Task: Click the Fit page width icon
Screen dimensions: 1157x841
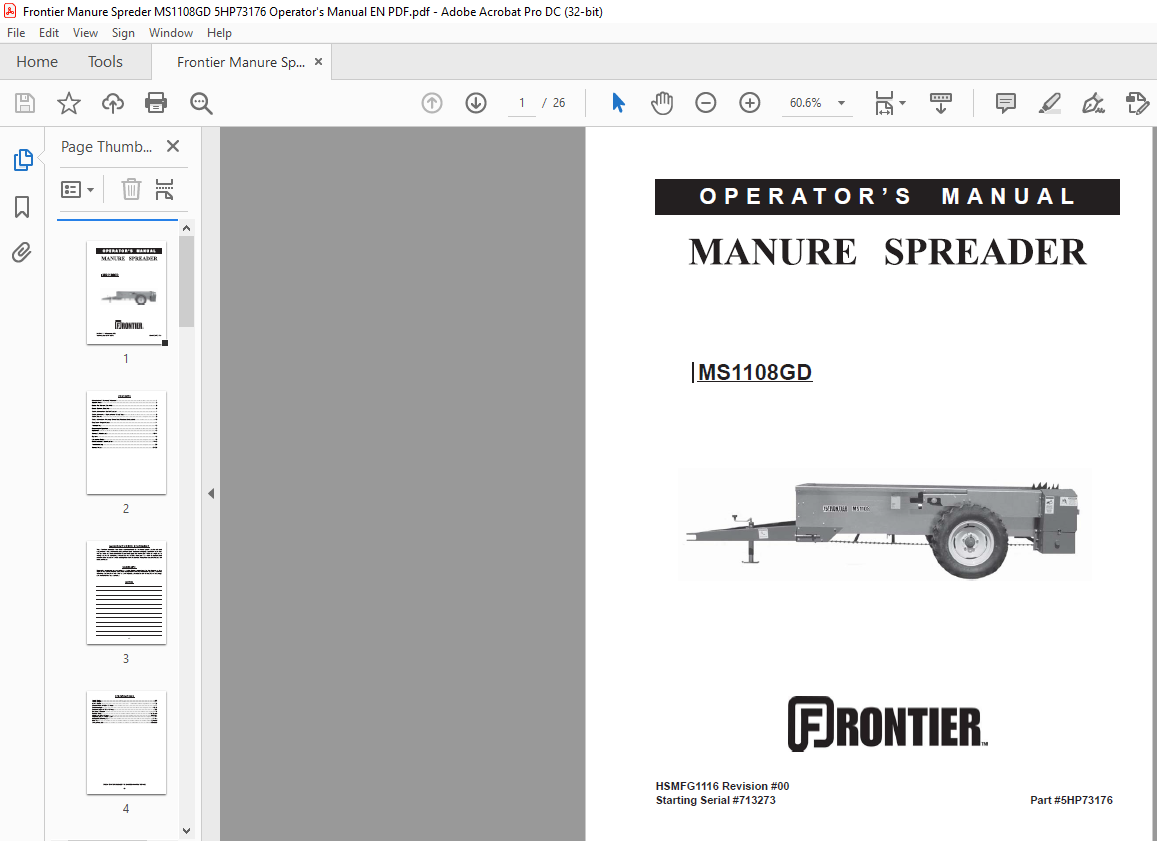Action: point(884,103)
